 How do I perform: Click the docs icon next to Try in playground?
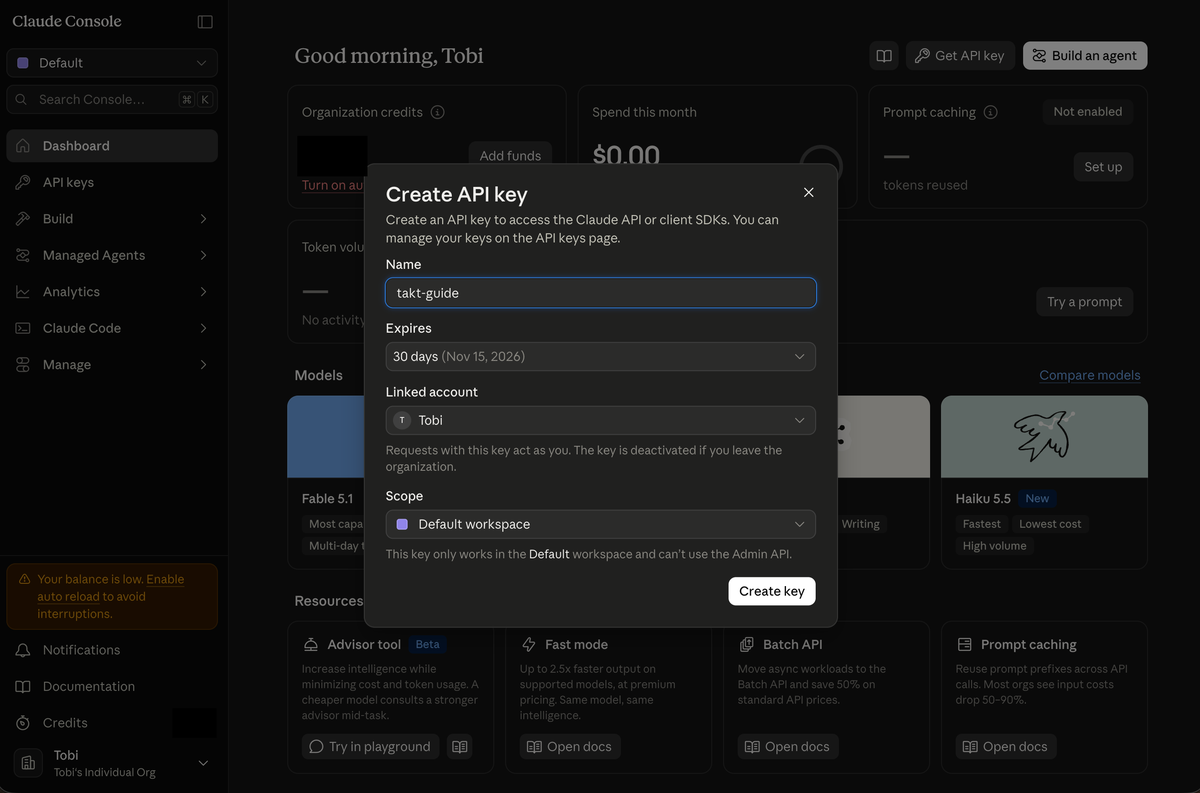point(459,747)
